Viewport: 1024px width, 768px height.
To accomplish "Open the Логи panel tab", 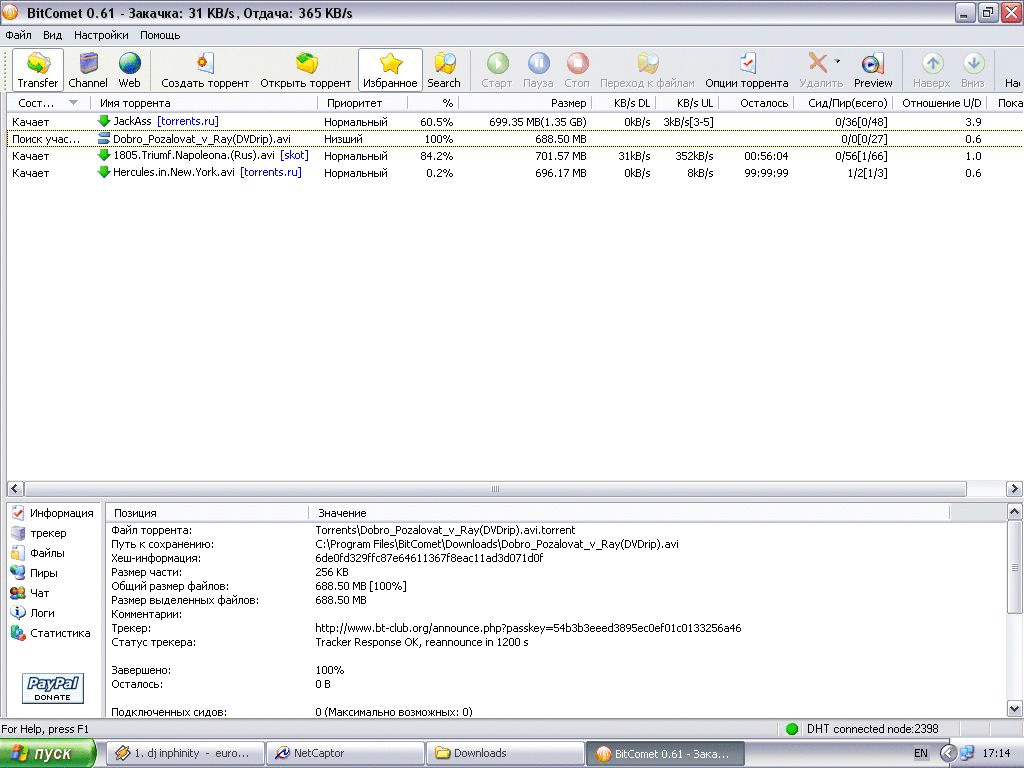I will 33,613.
